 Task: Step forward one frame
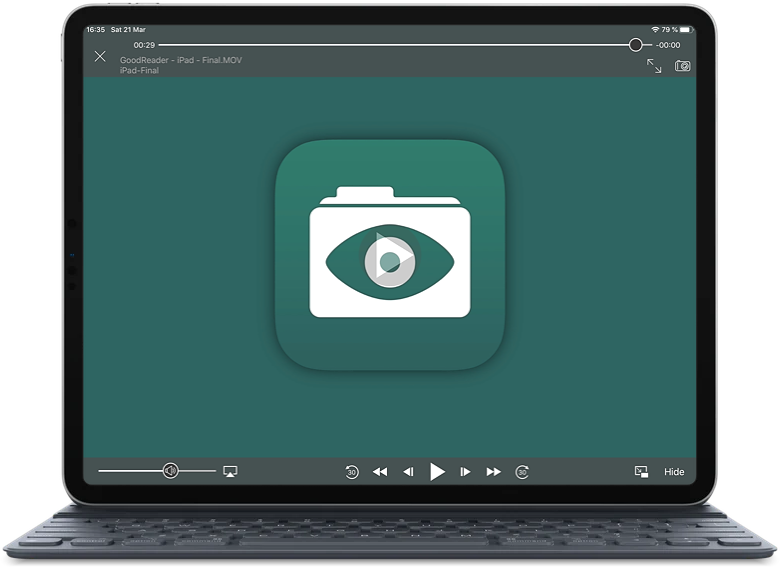pyautogui.click(x=465, y=472)
